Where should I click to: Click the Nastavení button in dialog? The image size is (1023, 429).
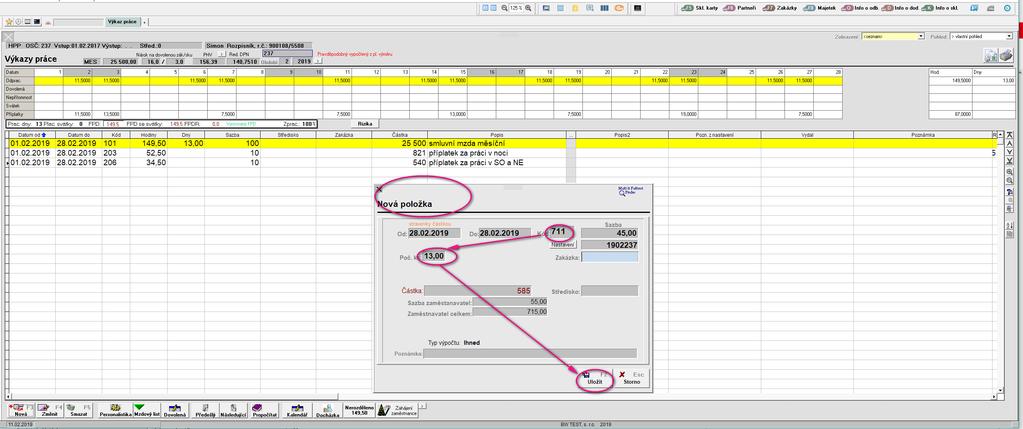pos(563,244)
